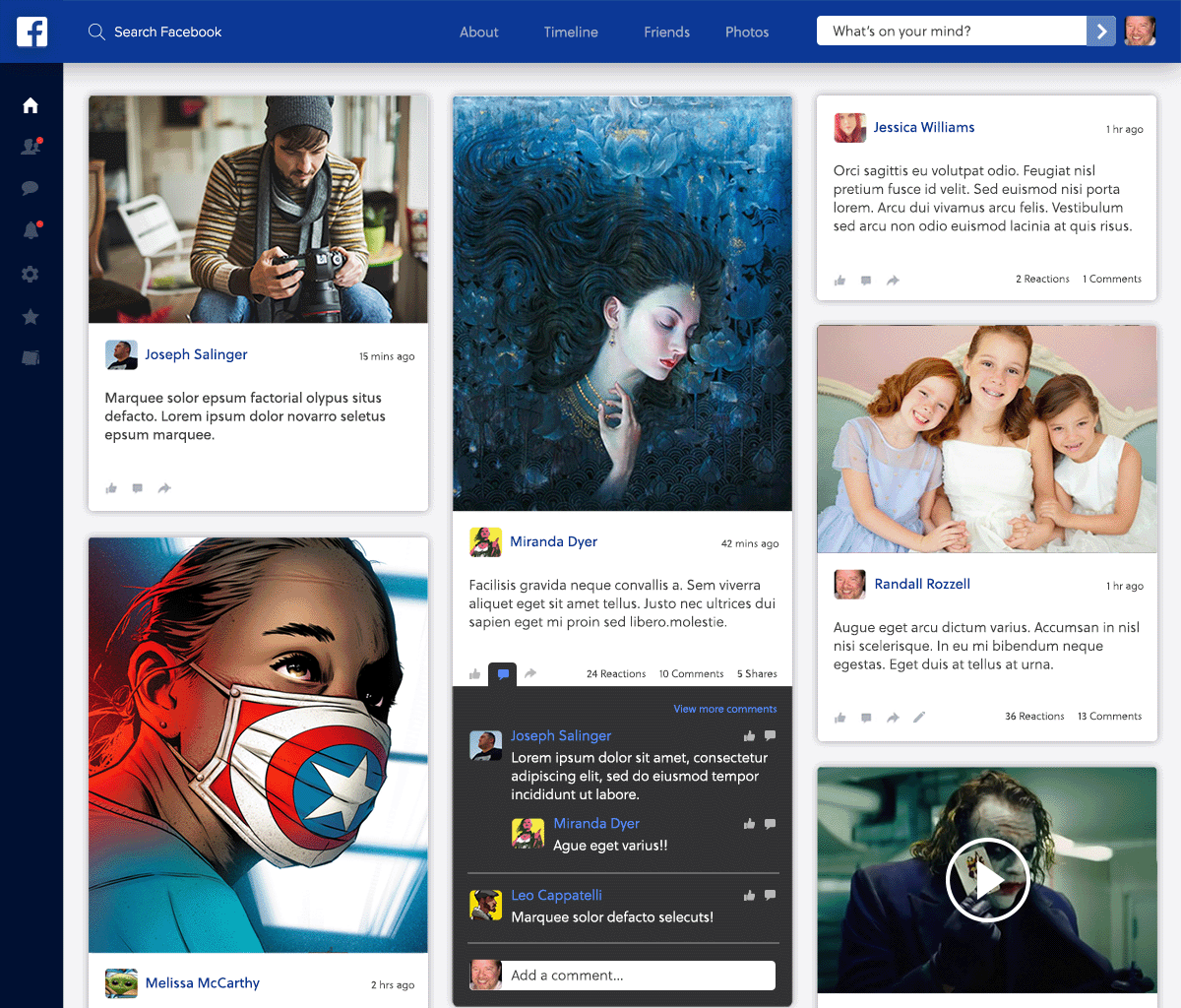1181x1008 pixels.
Task: Comment on Joseph Salinger's camera post
Action: coord(138,488)
